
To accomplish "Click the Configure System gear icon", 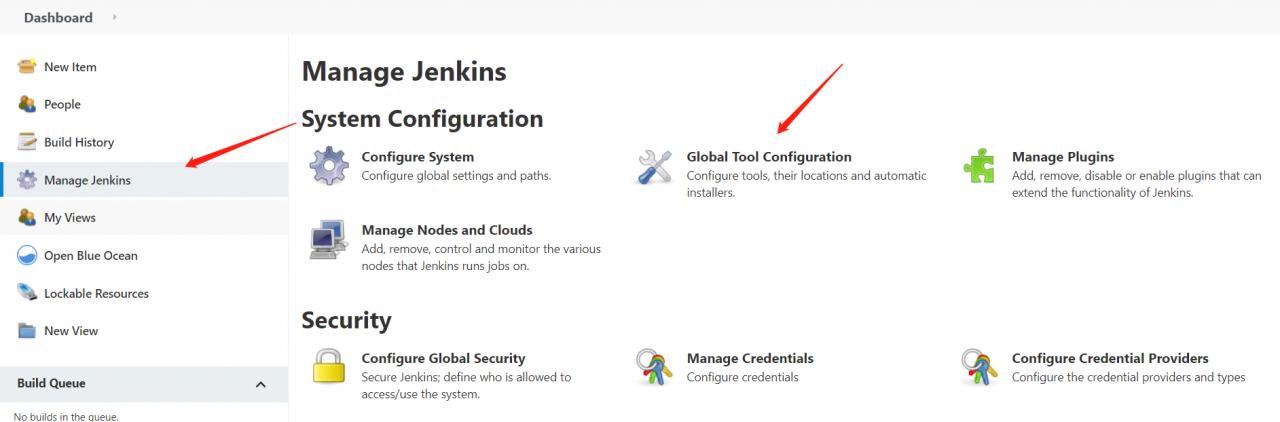I will click(x=328, y=166).
